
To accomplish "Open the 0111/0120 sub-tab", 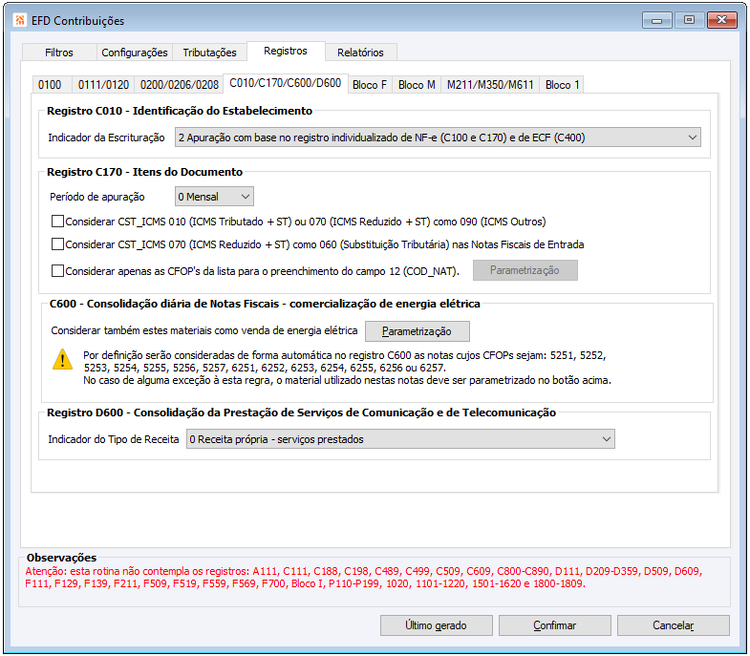I will click(x=103, y=85).
